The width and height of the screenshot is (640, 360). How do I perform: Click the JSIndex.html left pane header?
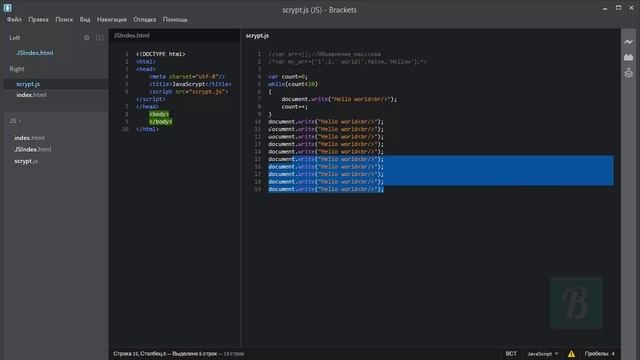(131, 36)
